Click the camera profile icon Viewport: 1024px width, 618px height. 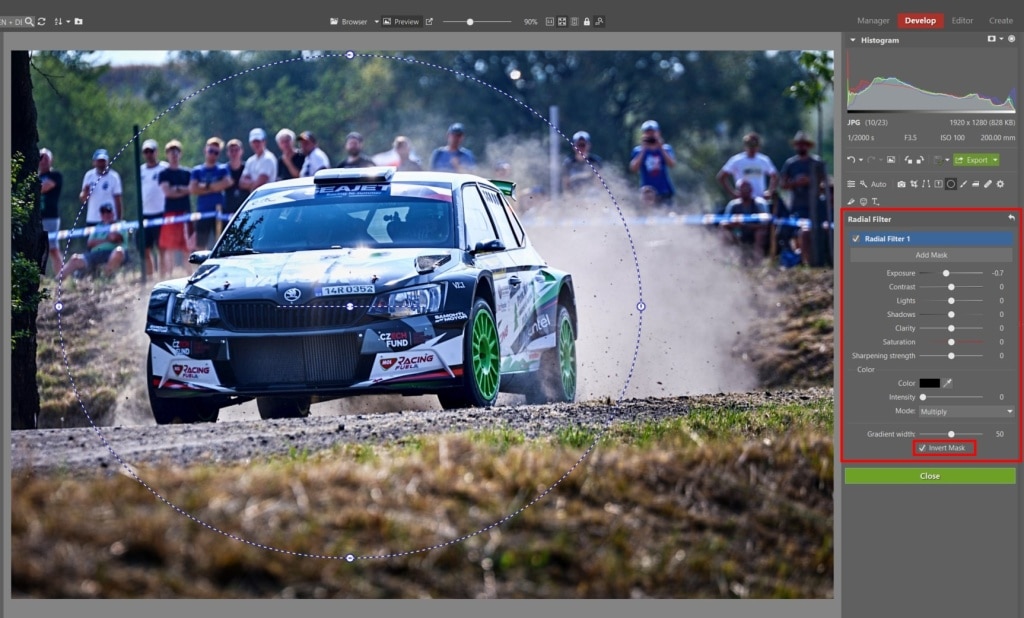(x=901, y=184)
